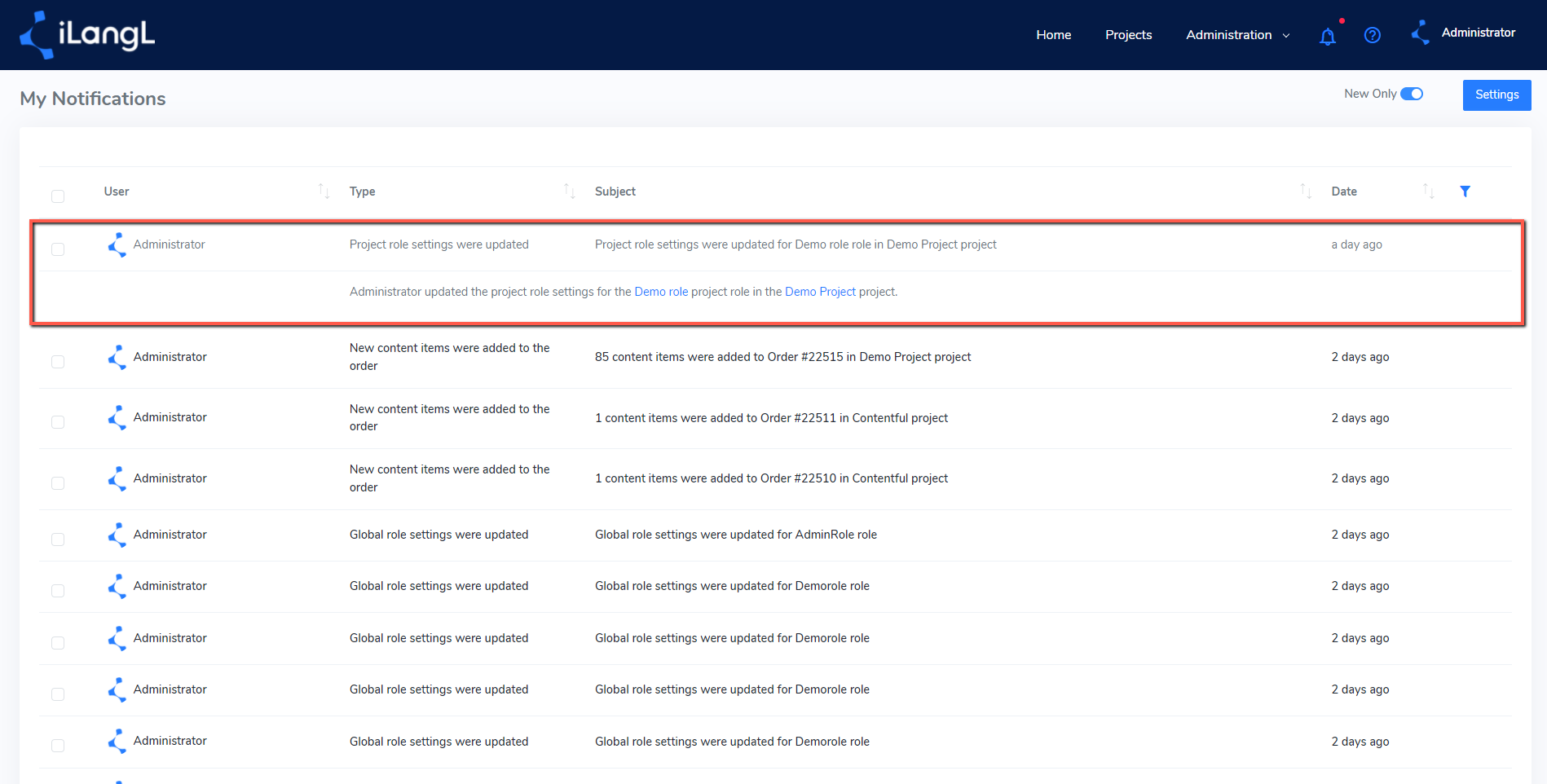Screen dimensions: 1547x784
Task: Click avatar in Project role settings row
Action: 117,244
